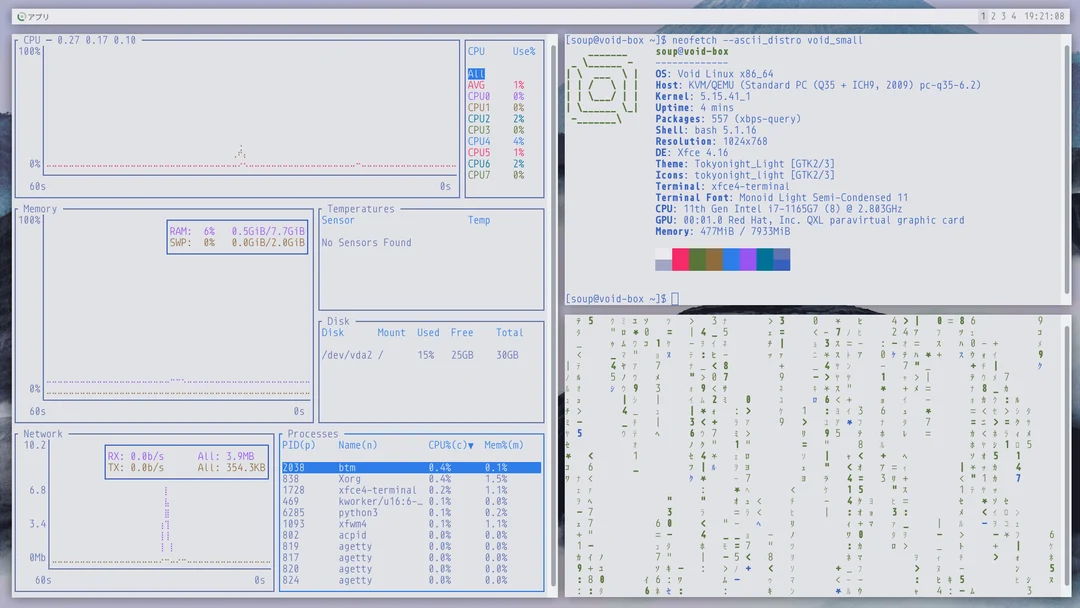The height and width of the screenshot is (608, 1080).
Task: Click the Disk panel title label
Action: (x=338, y=321)
